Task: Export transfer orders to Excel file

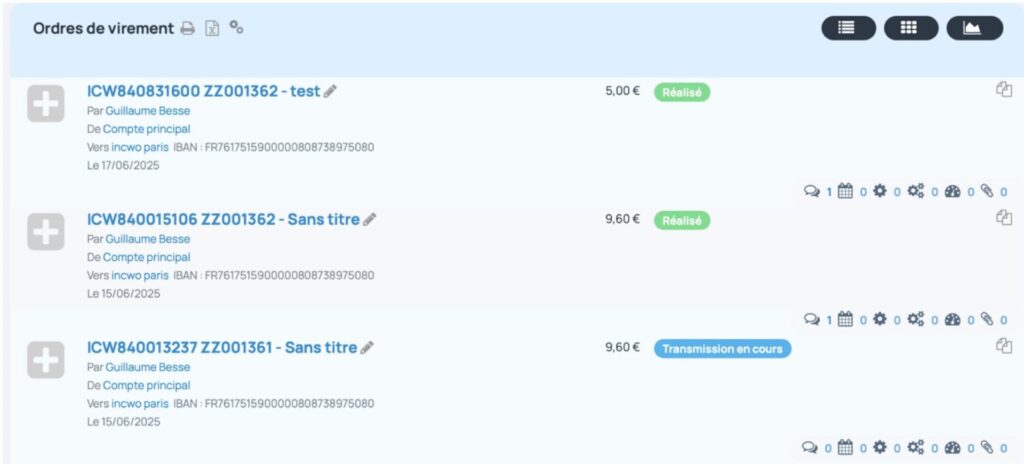Action: (212, 29)
